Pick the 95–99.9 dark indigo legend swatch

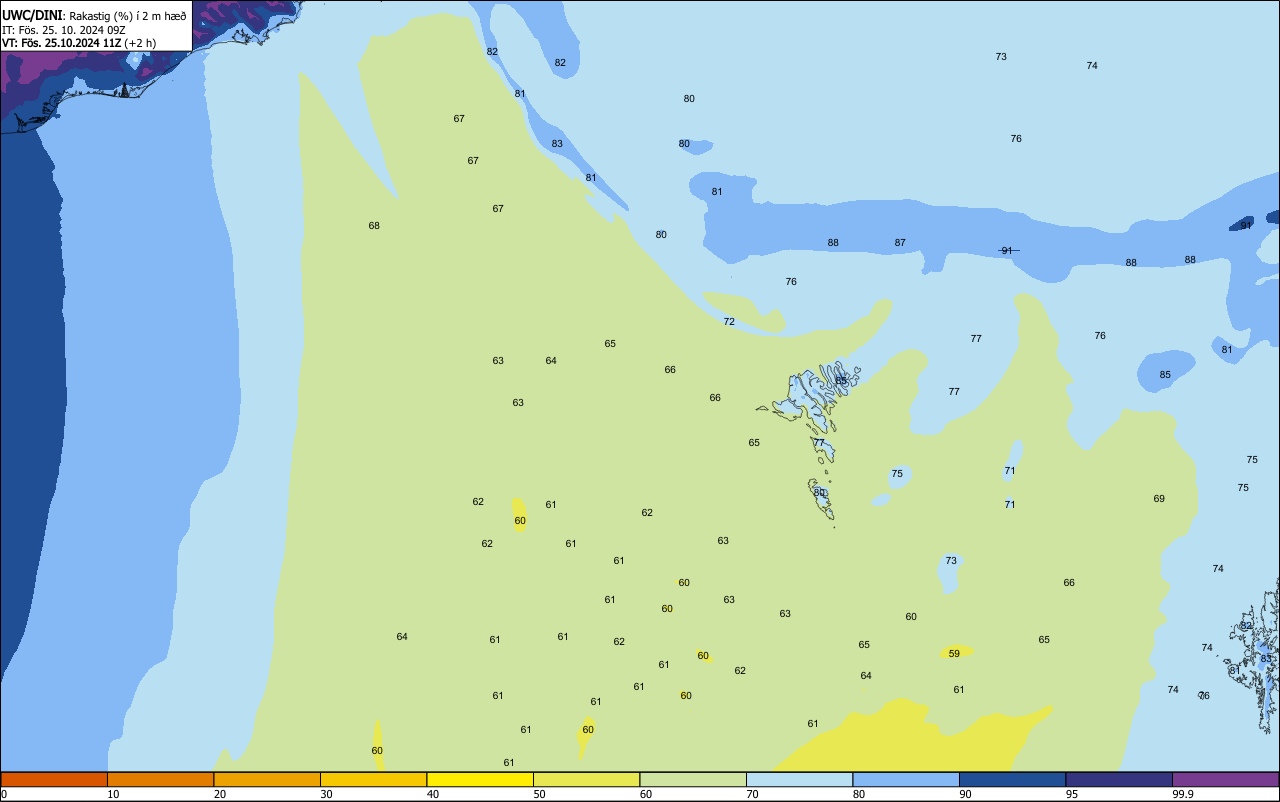pyautogui.click(x=1119, y=779)
